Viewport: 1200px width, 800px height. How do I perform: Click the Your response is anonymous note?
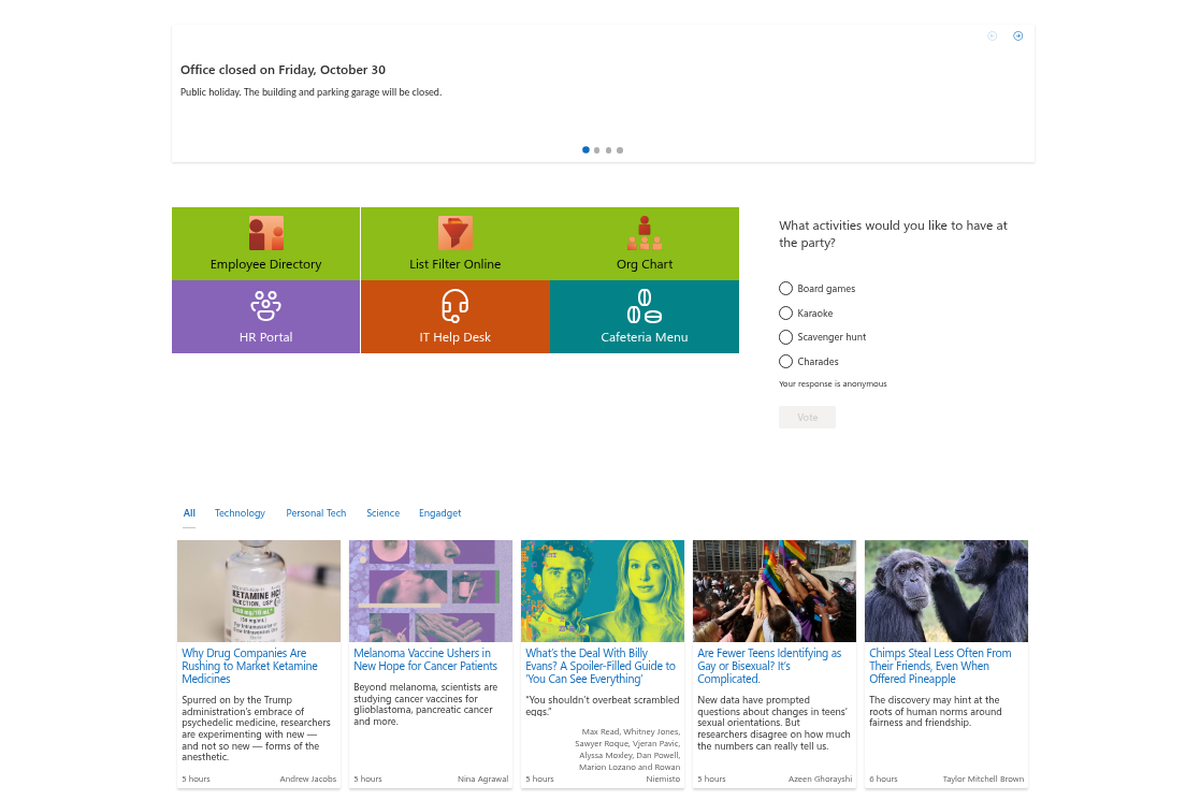click(833, 384)
